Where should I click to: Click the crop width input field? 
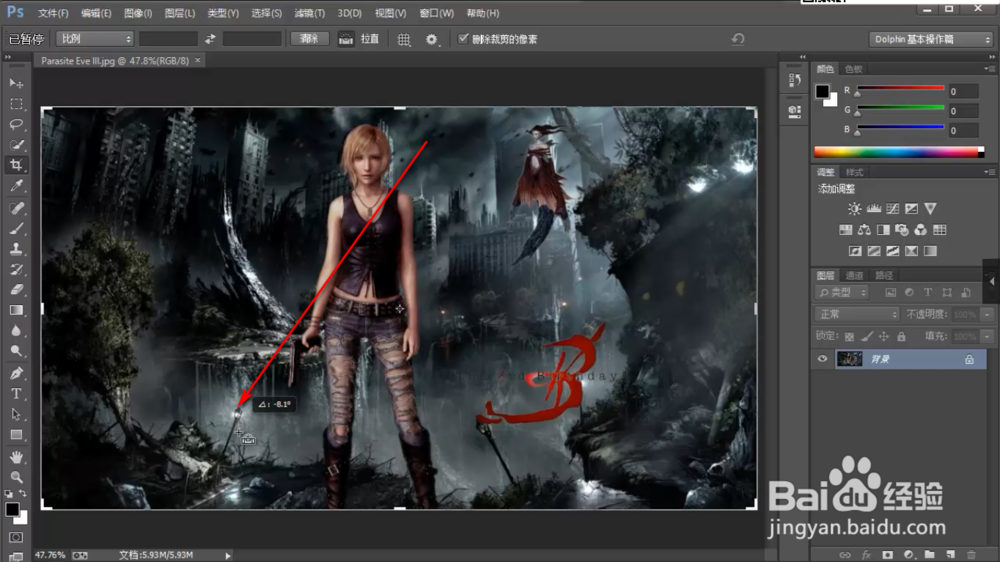[167, 39]
